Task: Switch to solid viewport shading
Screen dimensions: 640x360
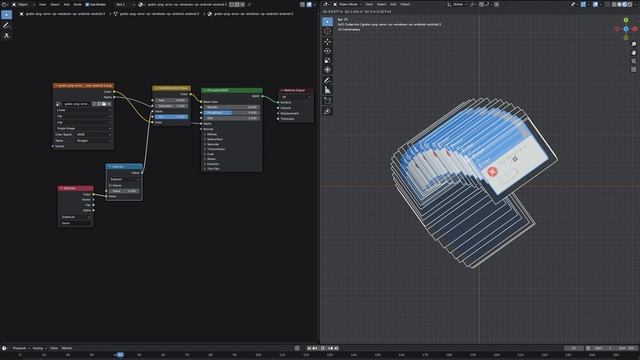Action: 619,4
